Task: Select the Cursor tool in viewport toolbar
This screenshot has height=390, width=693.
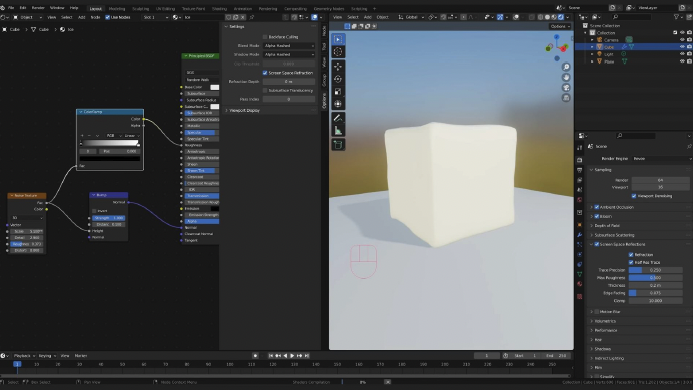Action: coord(338,52)
